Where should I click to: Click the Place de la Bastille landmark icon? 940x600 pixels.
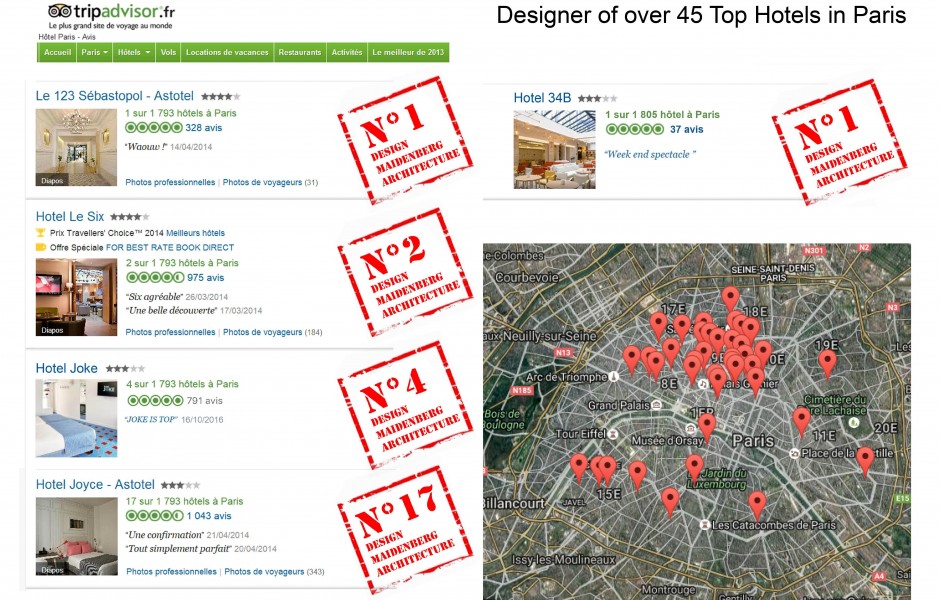[794, 453]
